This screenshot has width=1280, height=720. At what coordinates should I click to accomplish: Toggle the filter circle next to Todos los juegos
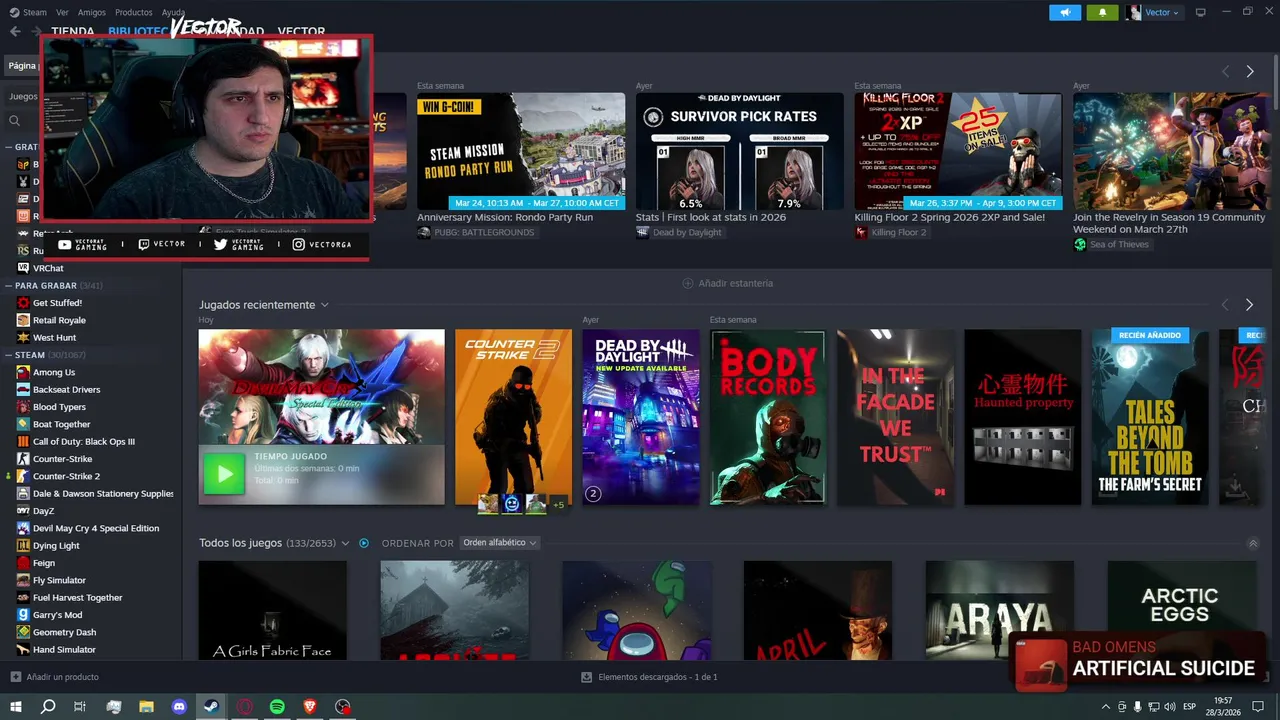click(364, 543)
